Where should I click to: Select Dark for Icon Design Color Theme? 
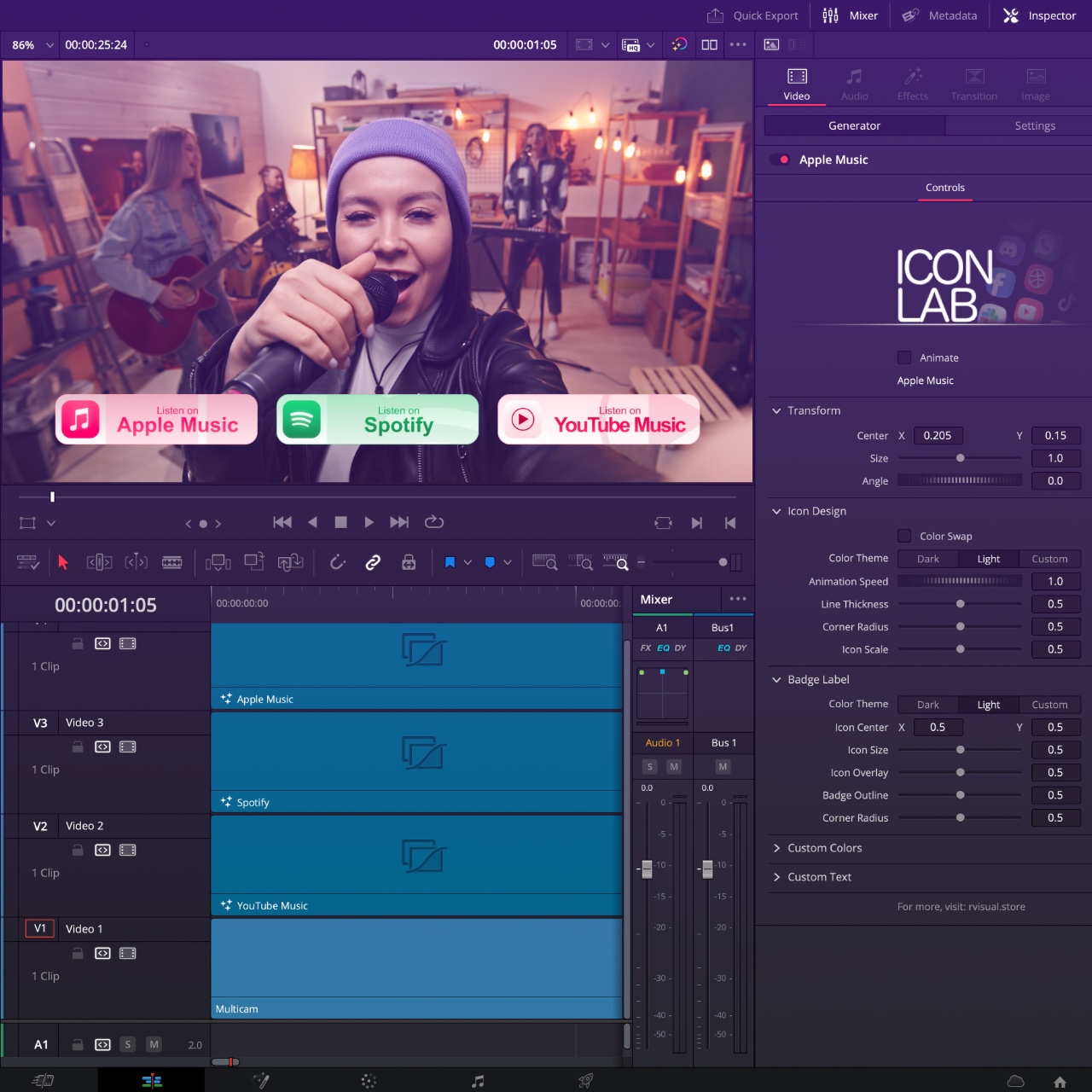[927, 559]
